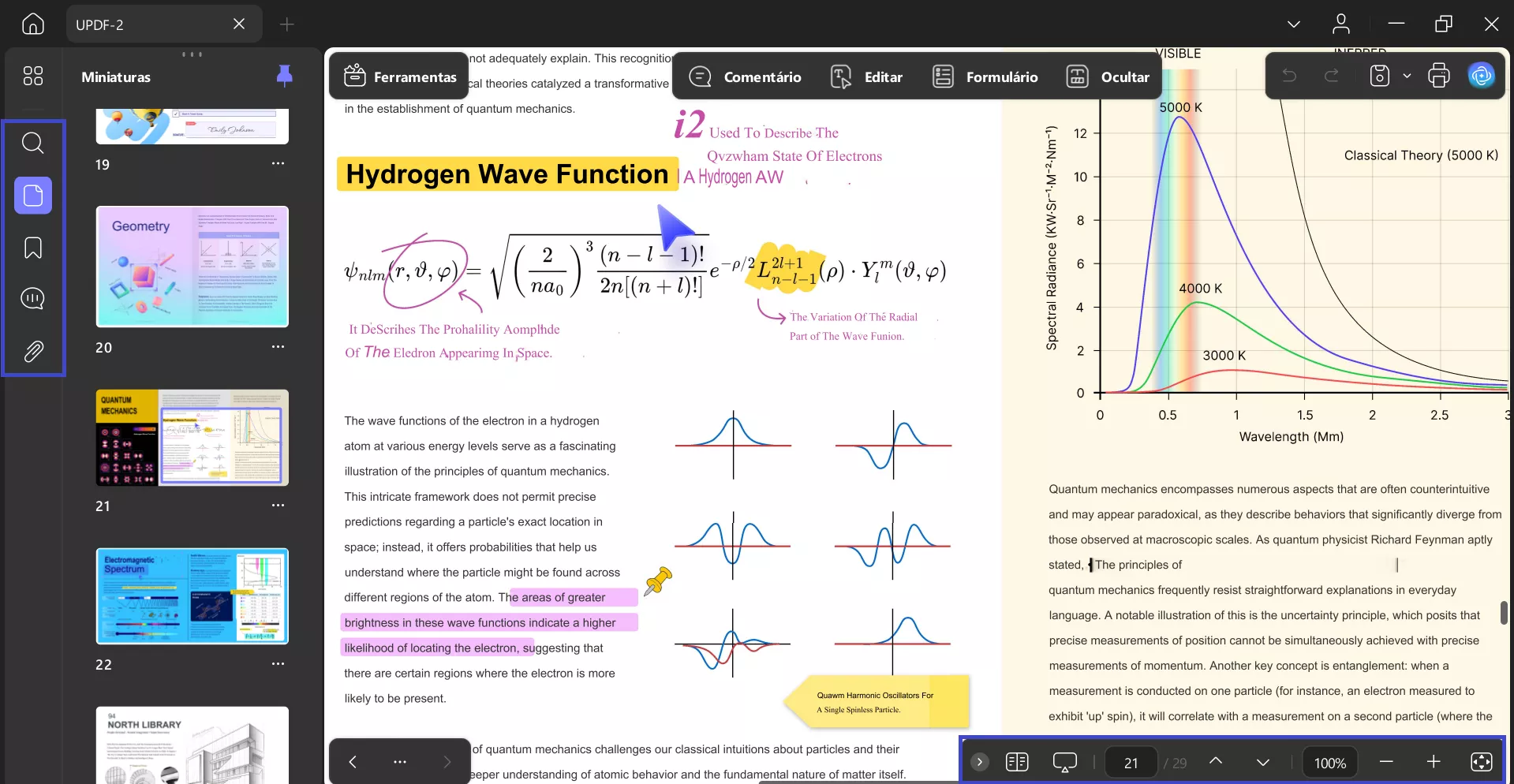Select the page thumbnails panel icon
Viewport: 1514px width, 784px height.
tap(32, 195)
